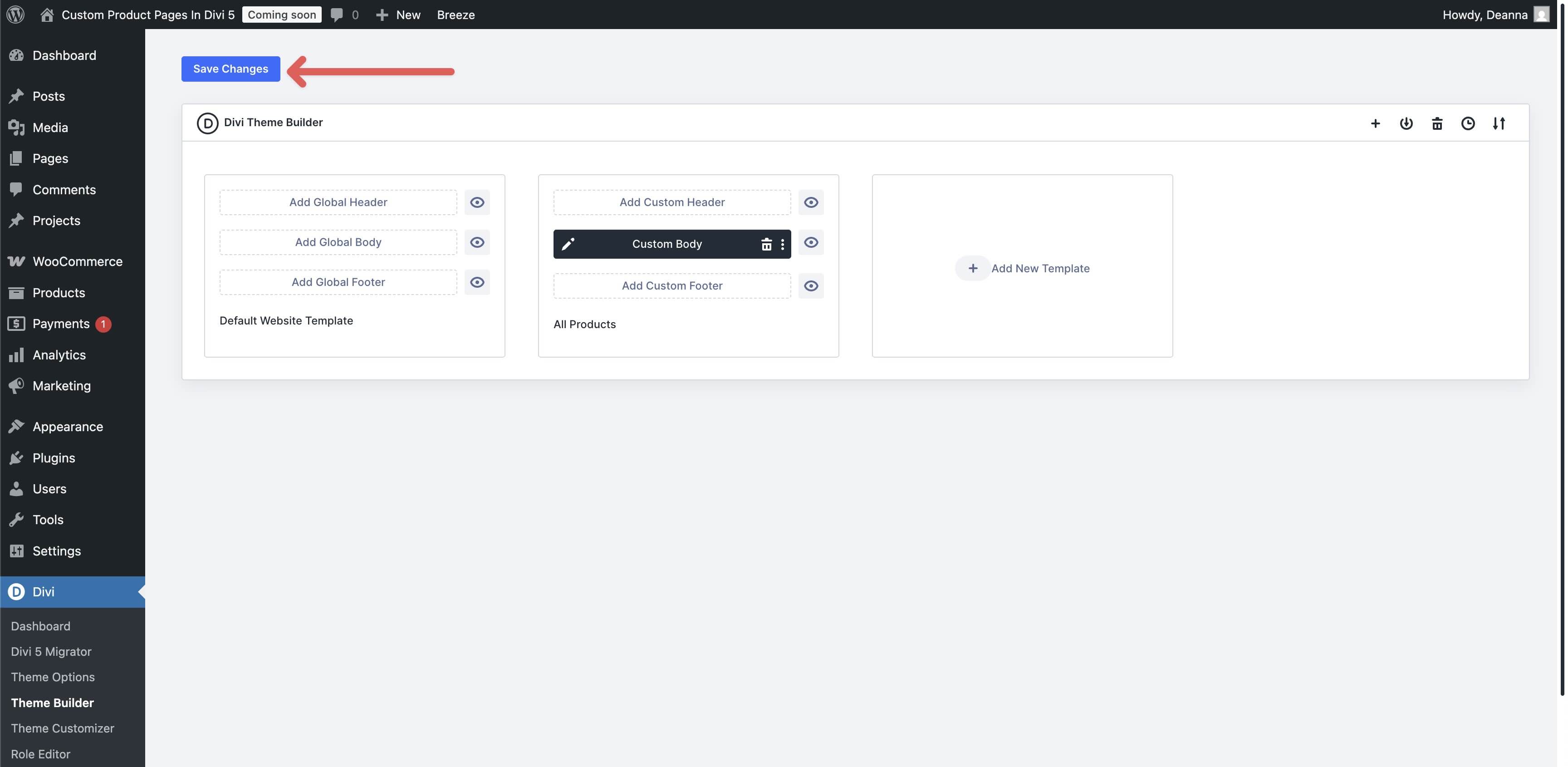This screenshot has width=1568, height=767.
Task: Select Theme Customizer in Divi submenu
Action: coord(63,728)
